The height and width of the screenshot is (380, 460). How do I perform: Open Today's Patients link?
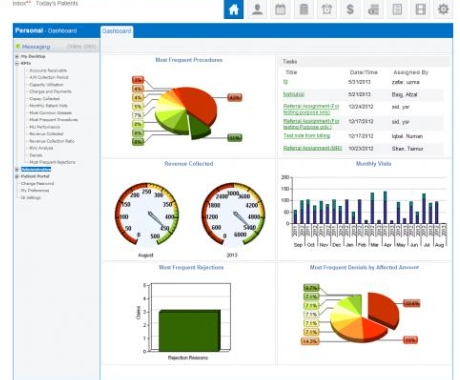coord(57,3)
